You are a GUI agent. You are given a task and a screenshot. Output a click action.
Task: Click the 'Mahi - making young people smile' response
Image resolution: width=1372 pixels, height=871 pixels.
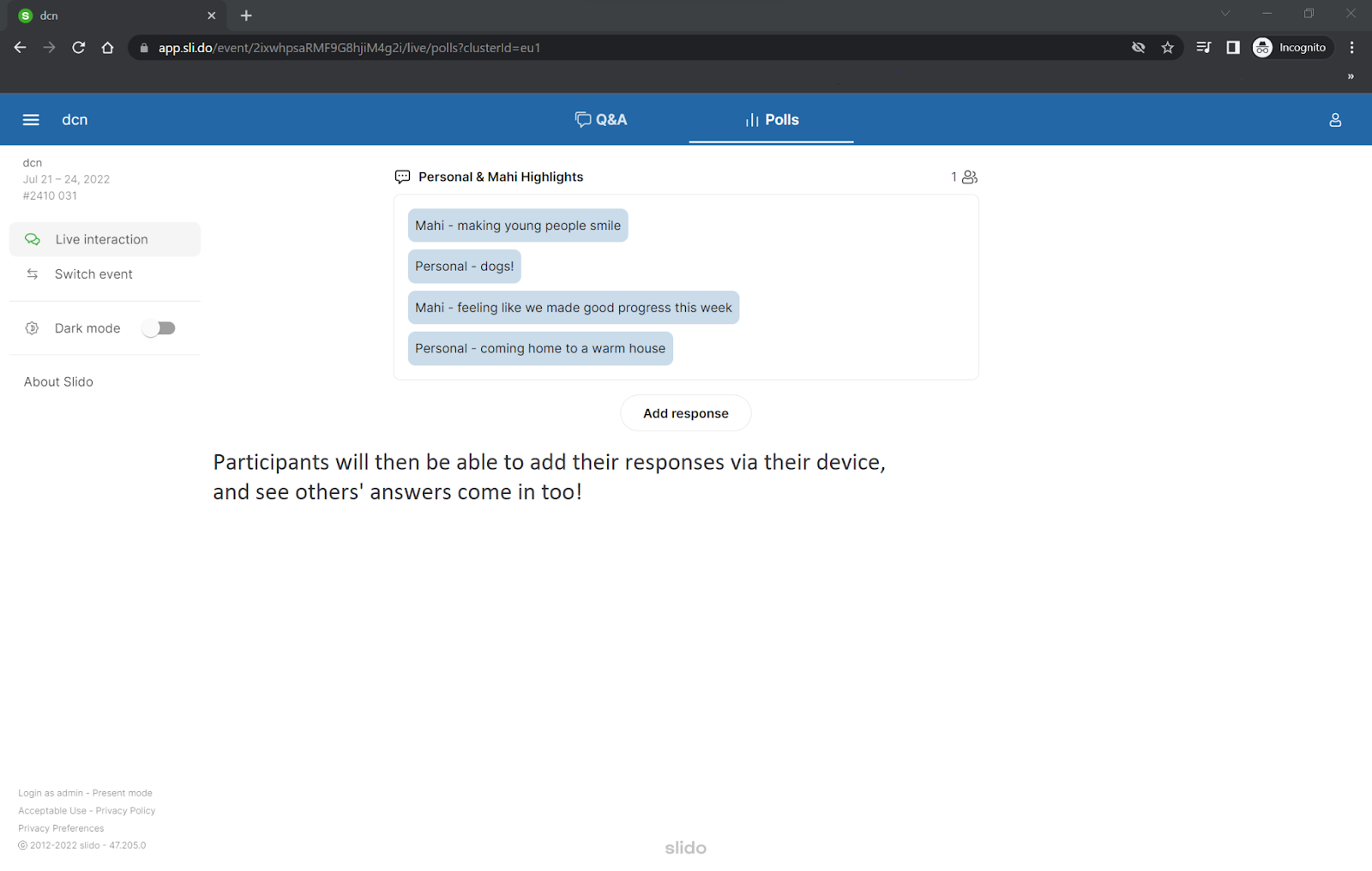click(518, 225)
